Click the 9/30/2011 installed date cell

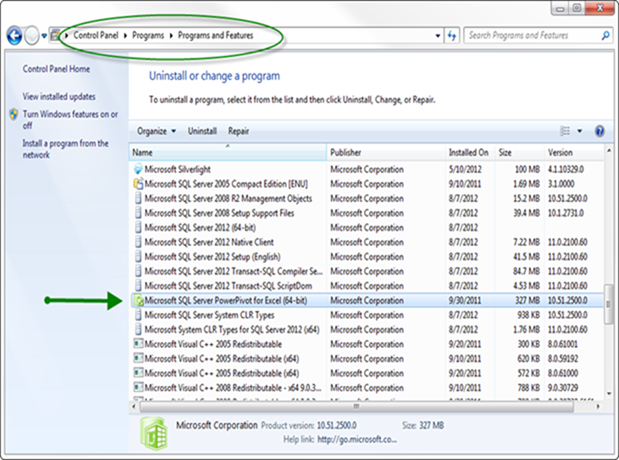coord(465,301)
